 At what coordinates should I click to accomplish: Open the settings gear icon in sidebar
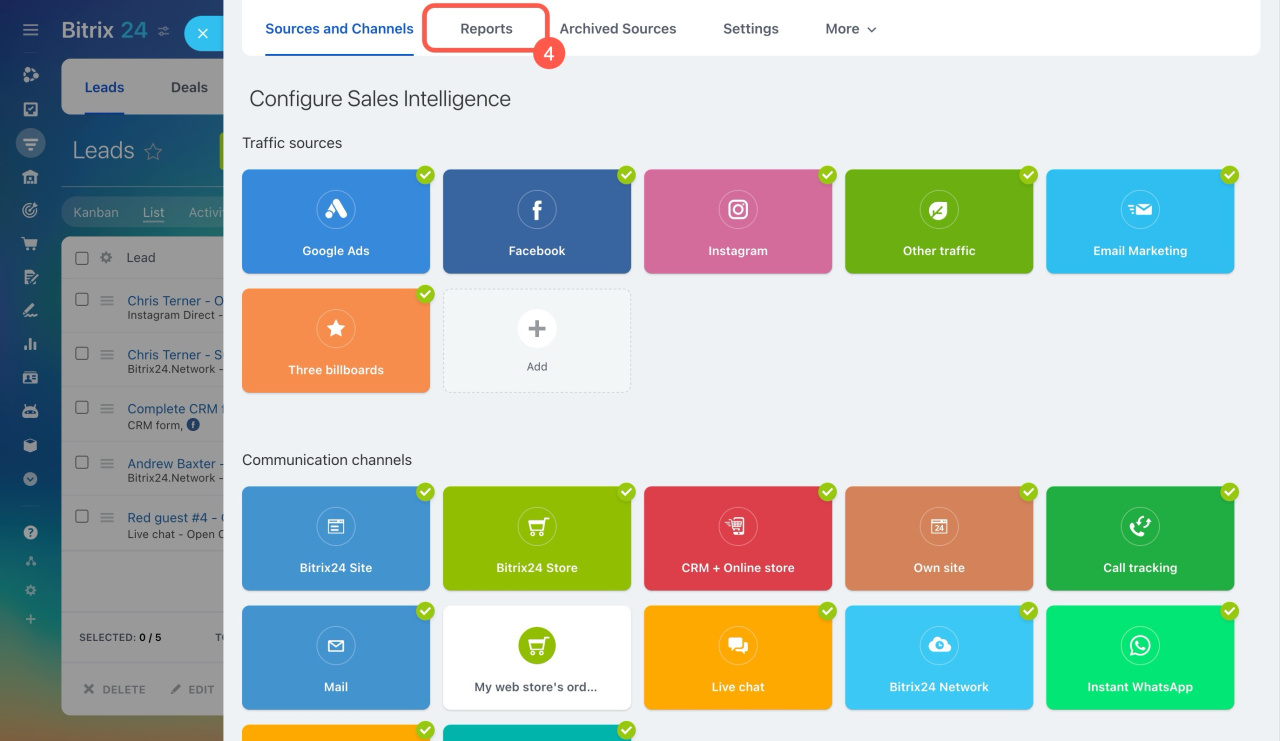pos(31,590)
